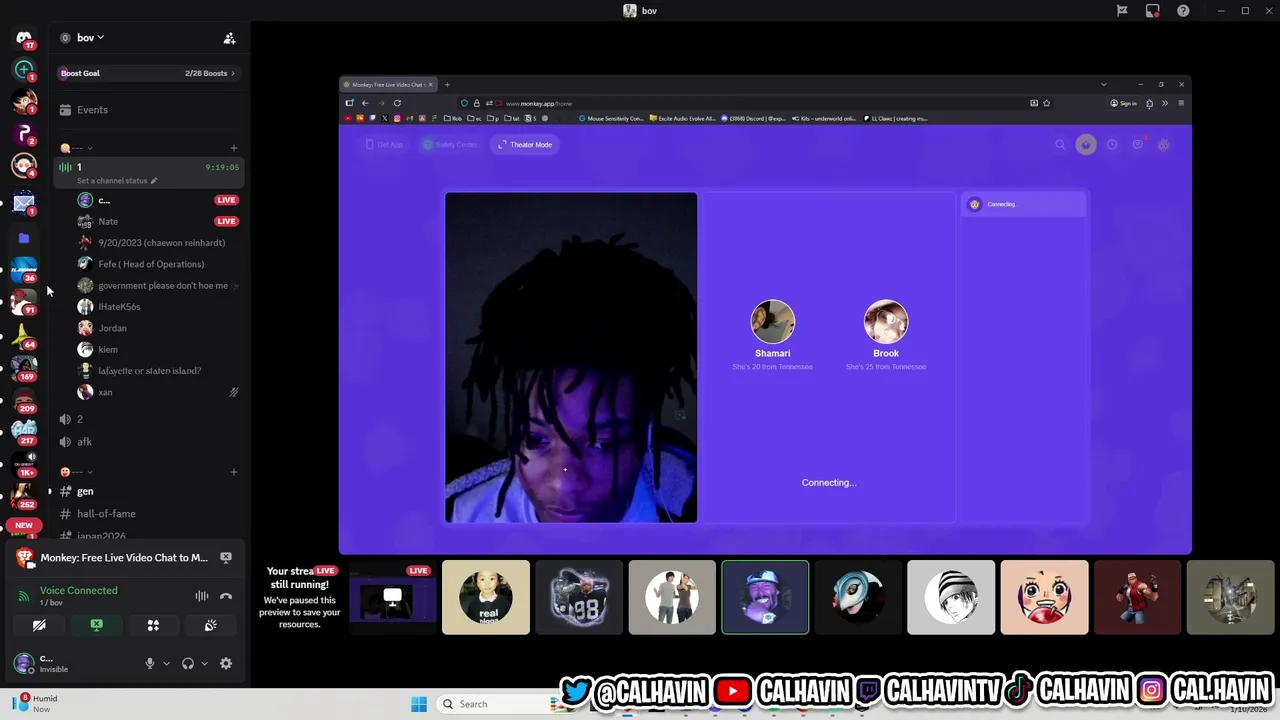The width and height of the screenshot is (1280, 720).
Task: Click Windows Start button
Action: click(x=419, y=704)
